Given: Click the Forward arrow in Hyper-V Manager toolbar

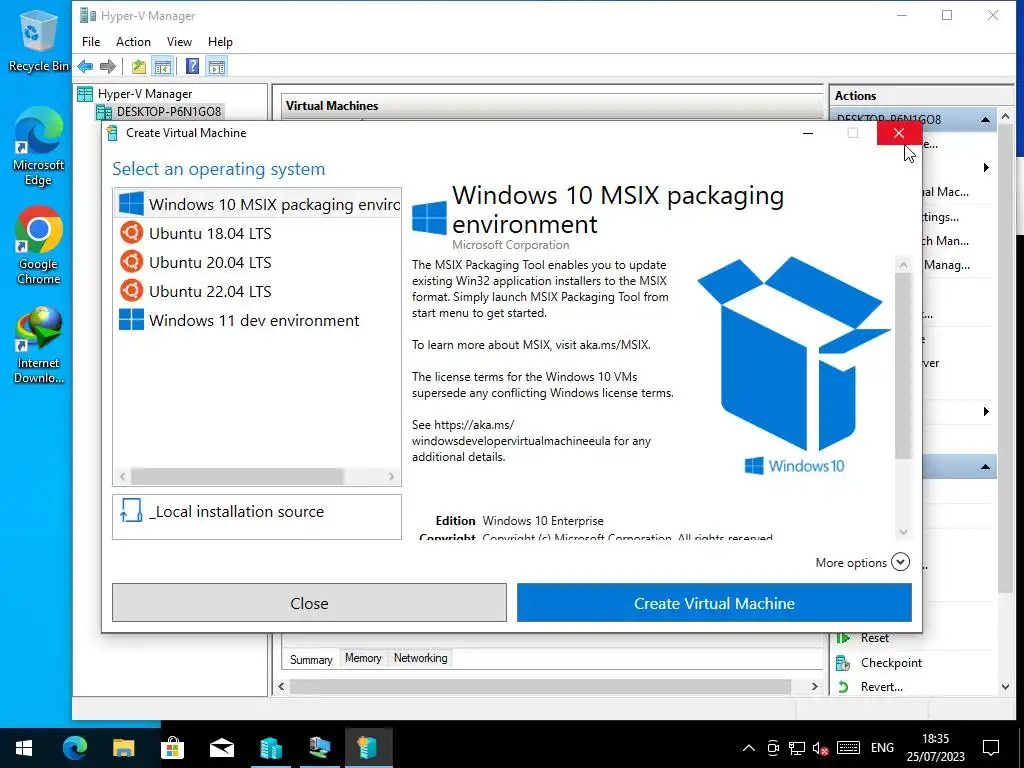Looking at the screenshot, I should point(108,66).
